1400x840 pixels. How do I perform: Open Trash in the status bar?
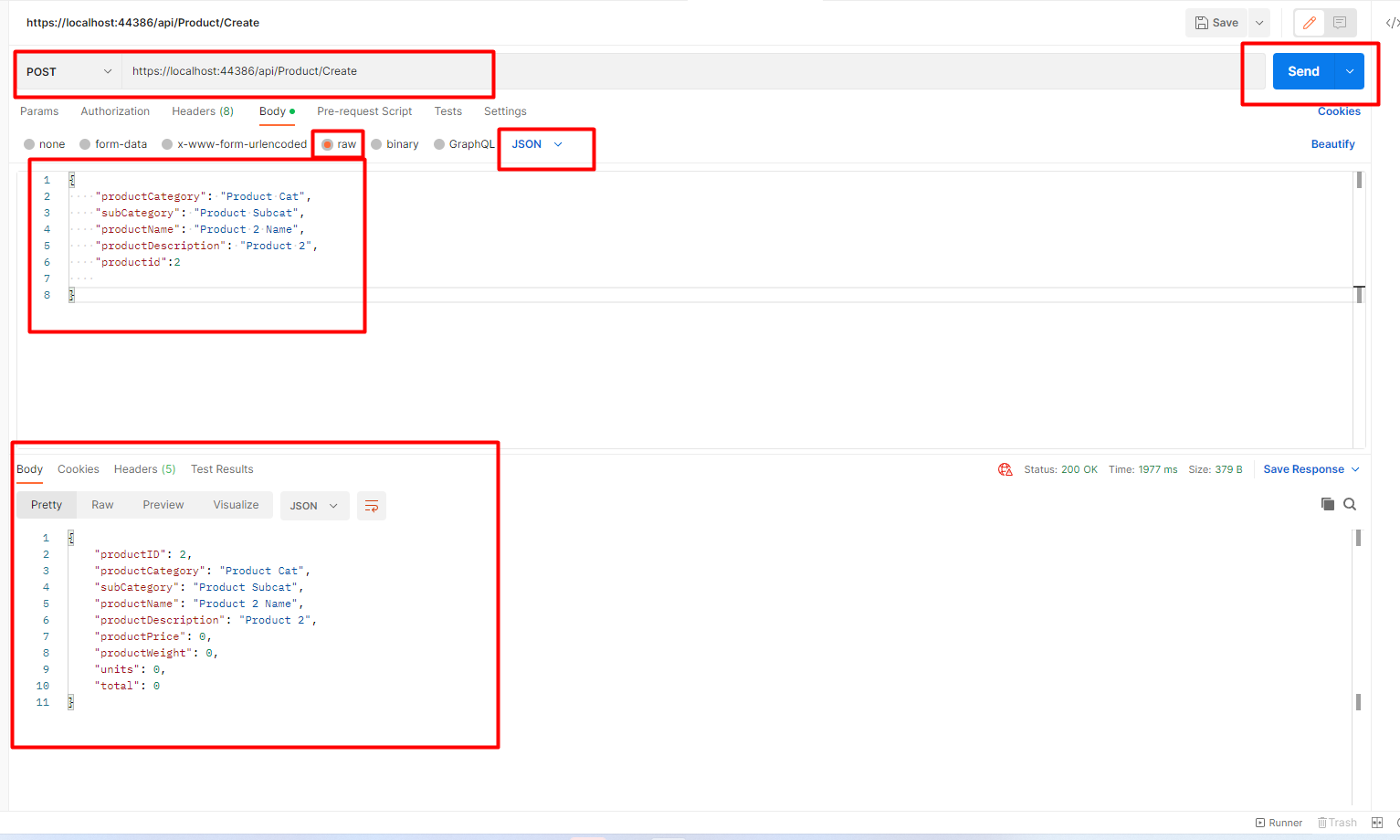pos(1337,823)
